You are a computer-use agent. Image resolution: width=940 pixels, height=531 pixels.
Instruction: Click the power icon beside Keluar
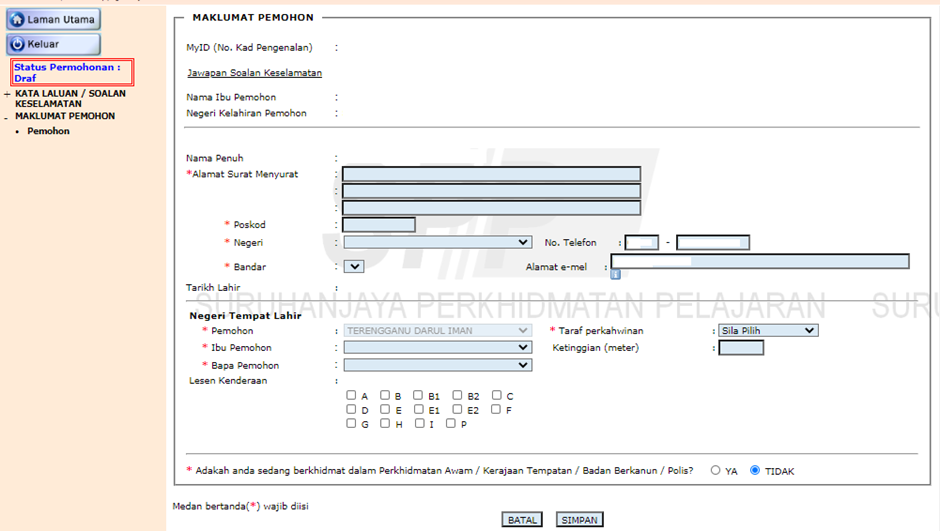17,44
